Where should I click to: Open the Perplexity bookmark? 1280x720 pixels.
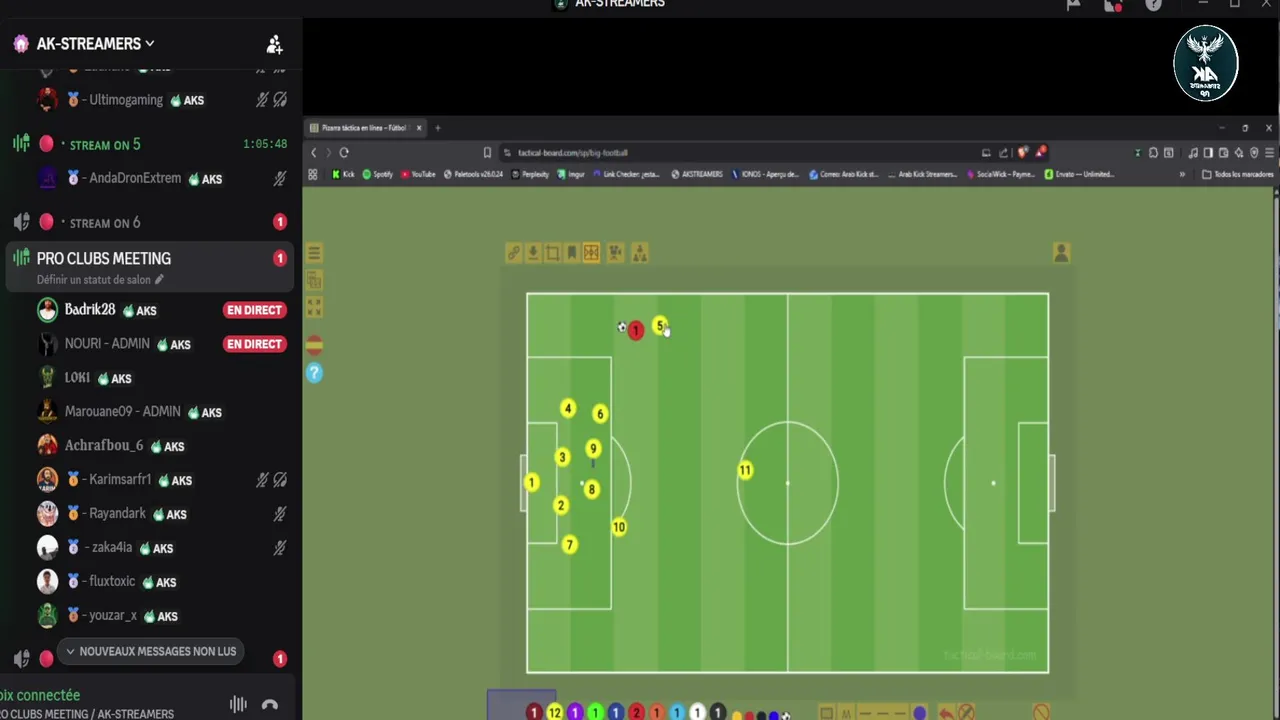(529, 174)
